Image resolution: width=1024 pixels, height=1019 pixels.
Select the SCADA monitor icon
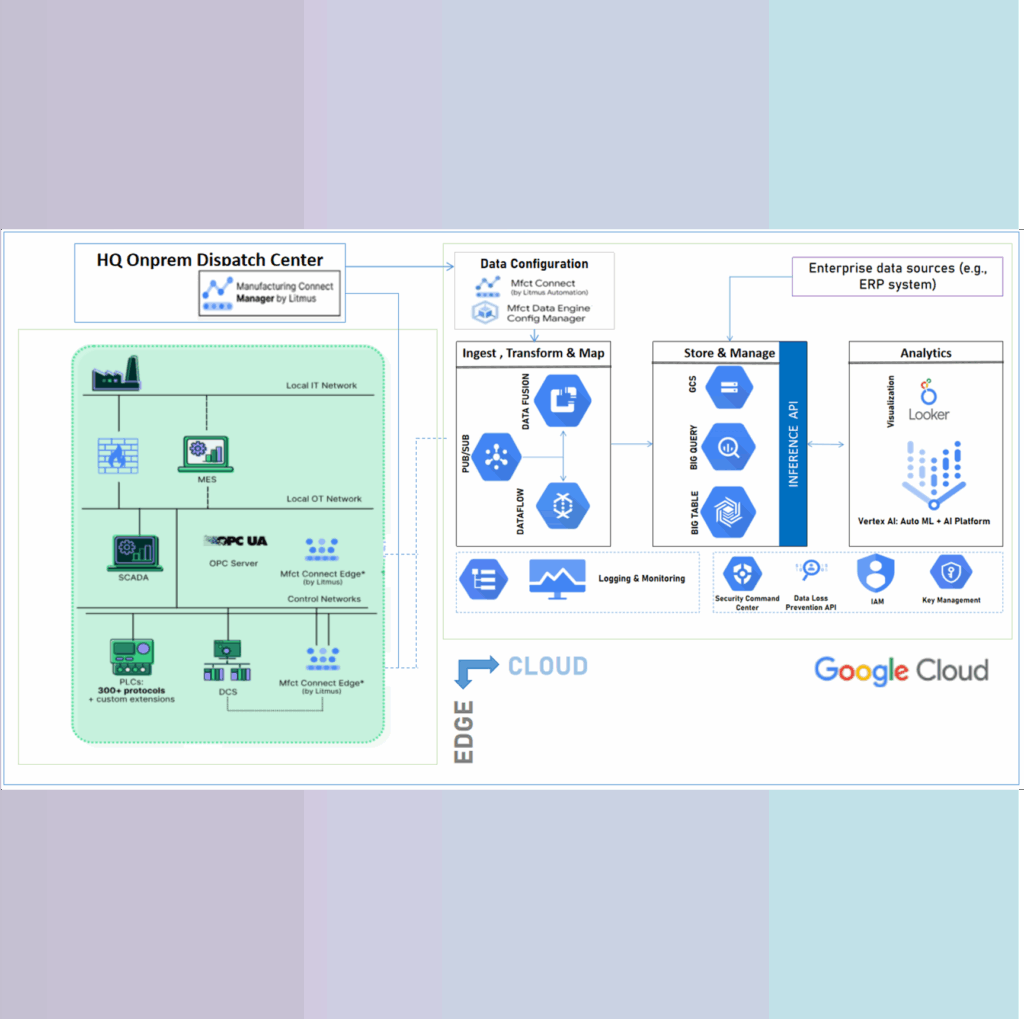point(132,550)
